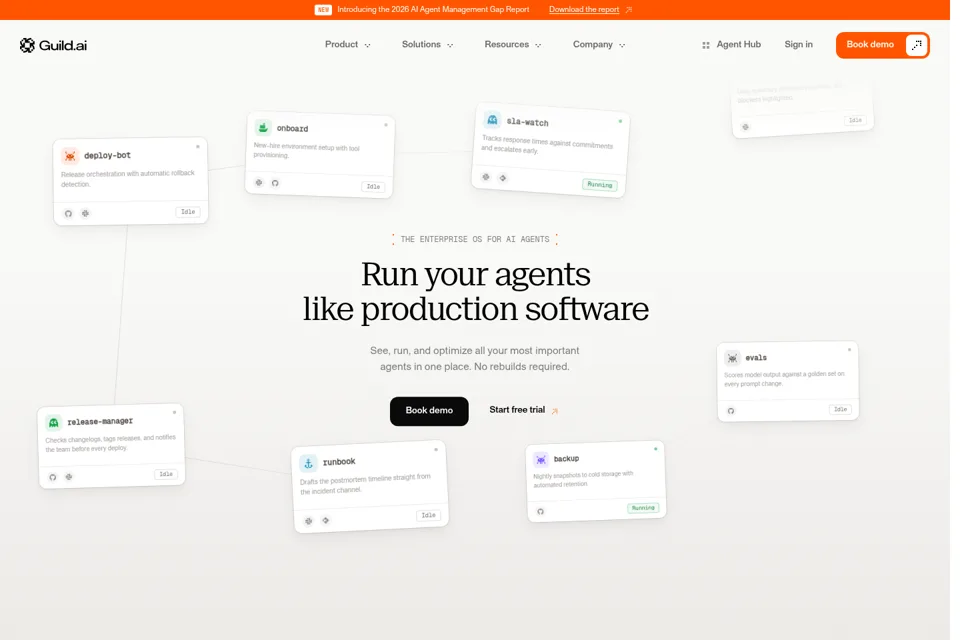Click the Idle status on runbook card
The width and height of the screenshot is (960, 640).
coord(429,515)
